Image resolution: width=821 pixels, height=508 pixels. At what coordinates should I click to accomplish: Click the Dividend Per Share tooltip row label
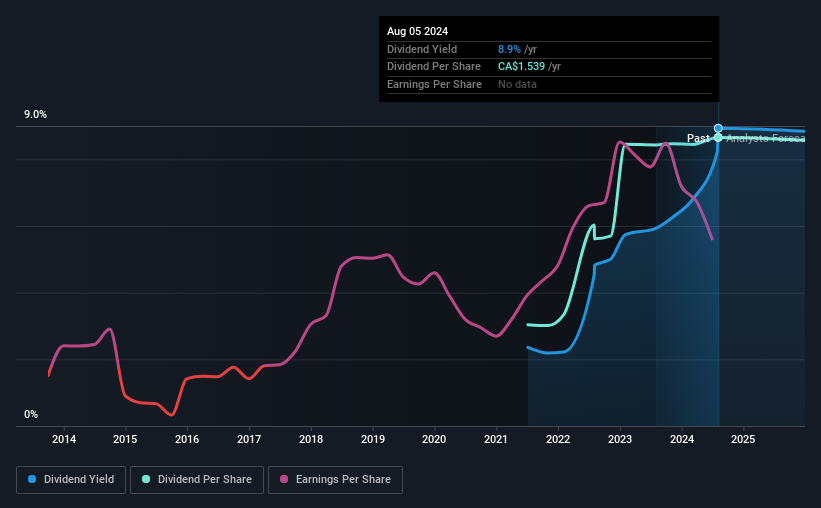tap(434, 67)
